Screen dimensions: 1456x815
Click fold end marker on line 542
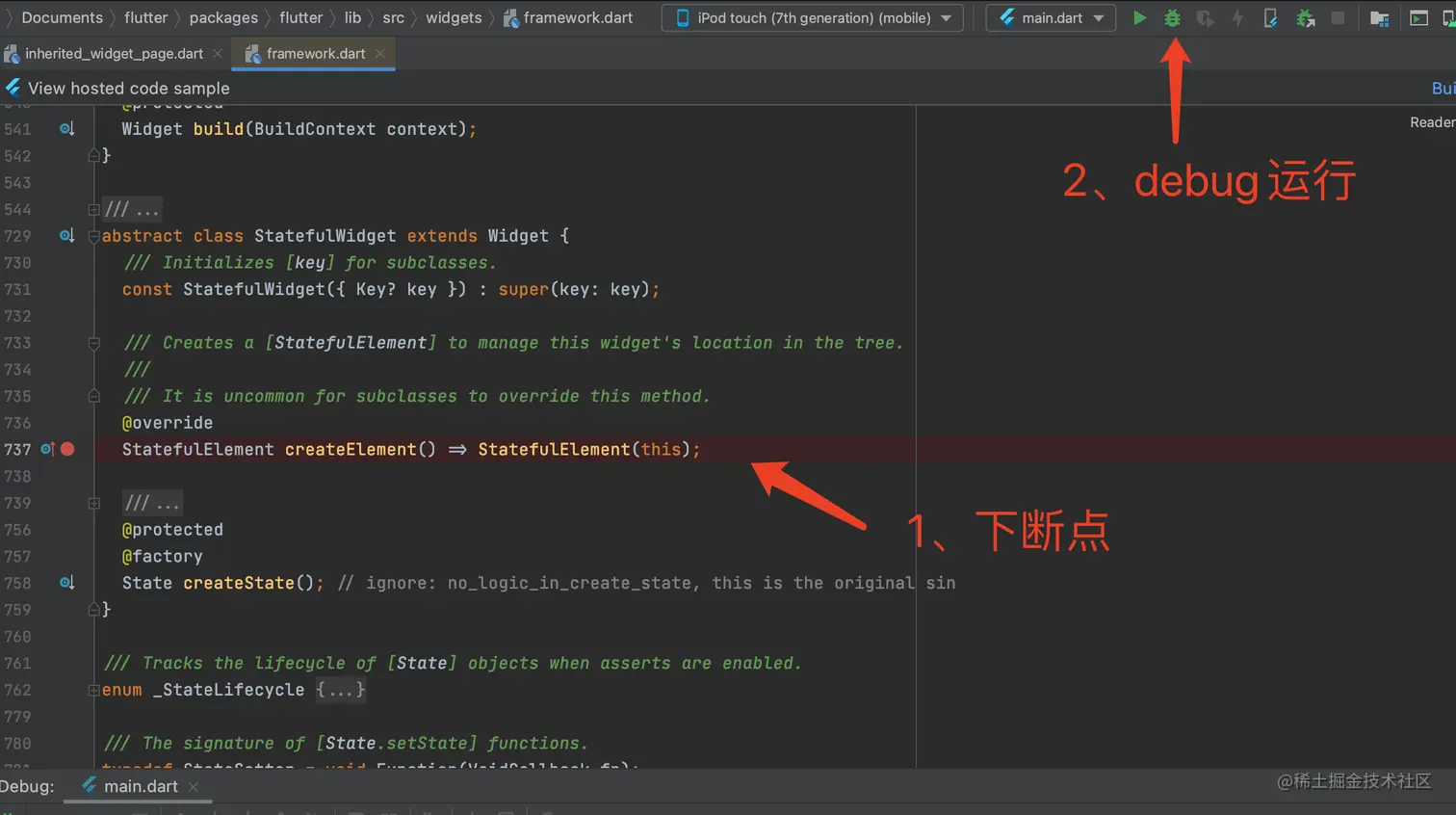coord(93,155)
